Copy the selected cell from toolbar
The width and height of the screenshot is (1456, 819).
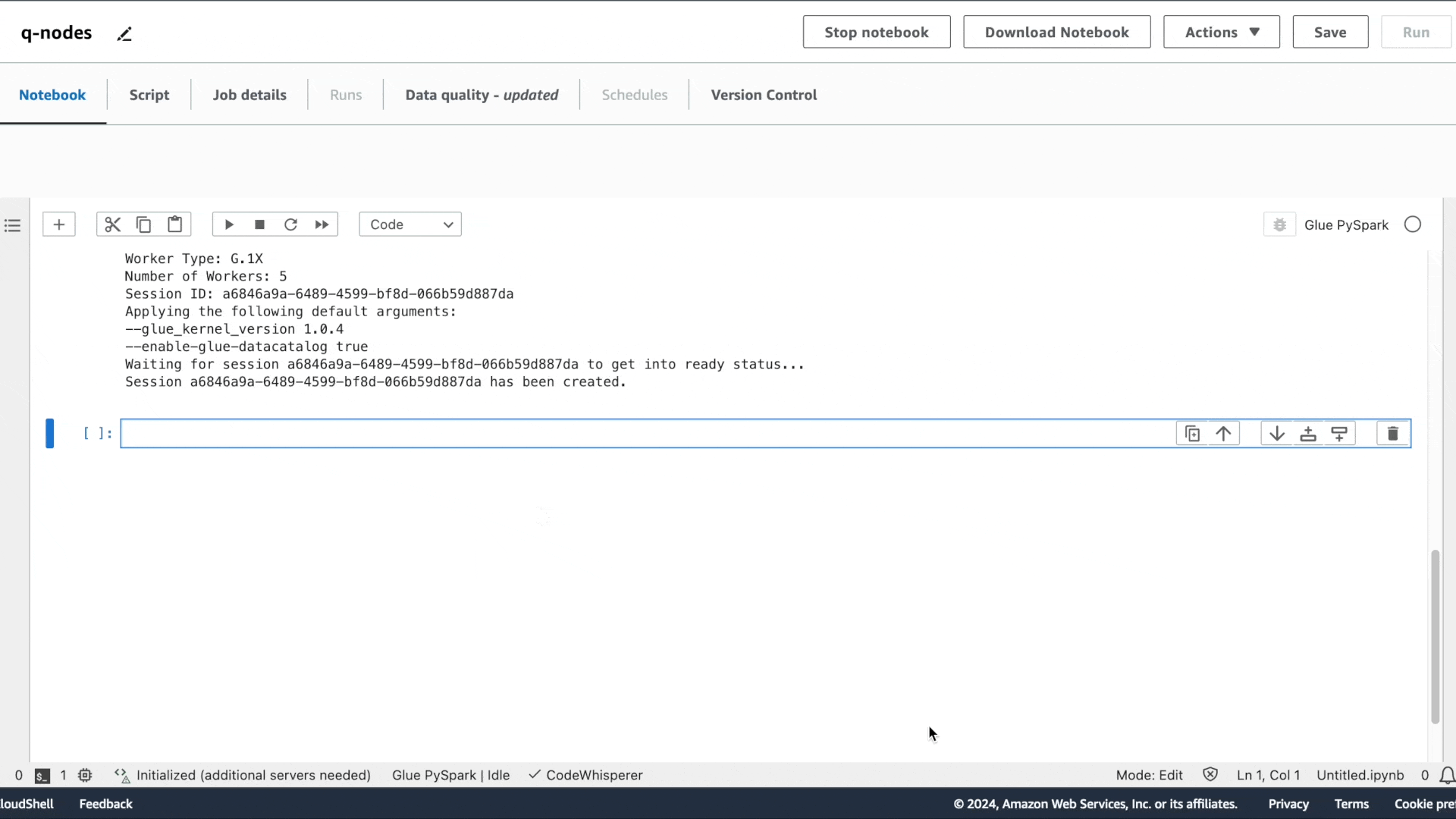(143, 224)
